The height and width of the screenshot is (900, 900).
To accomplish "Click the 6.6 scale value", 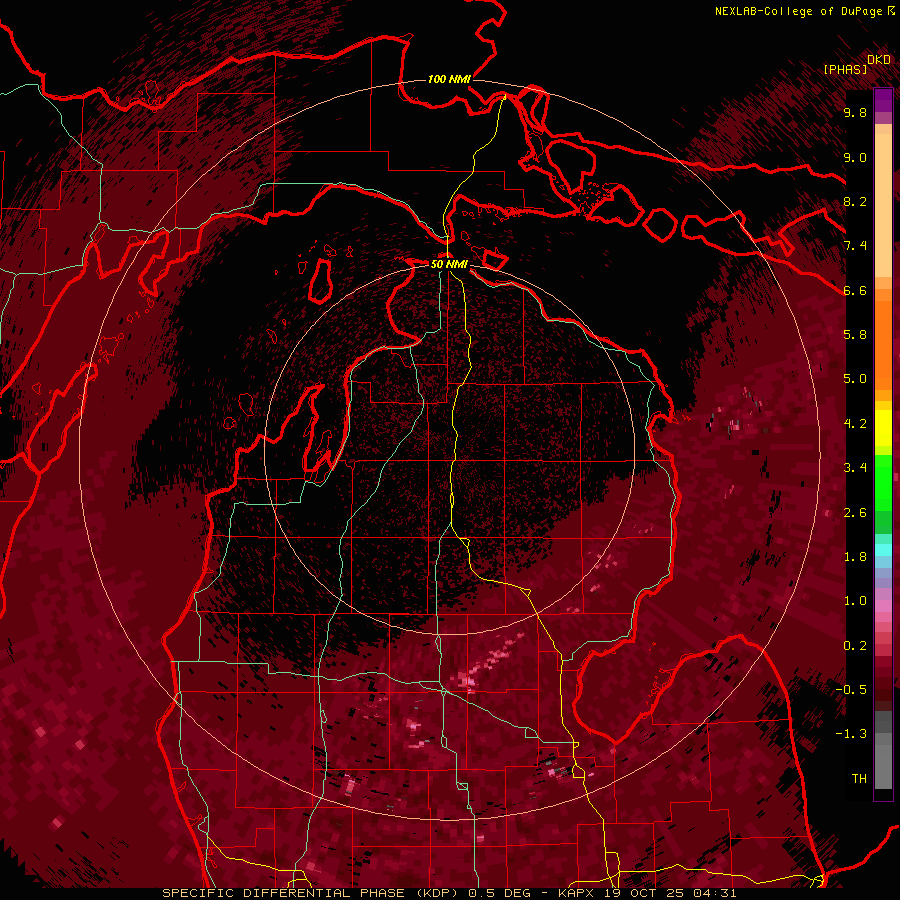I will 855,290.
